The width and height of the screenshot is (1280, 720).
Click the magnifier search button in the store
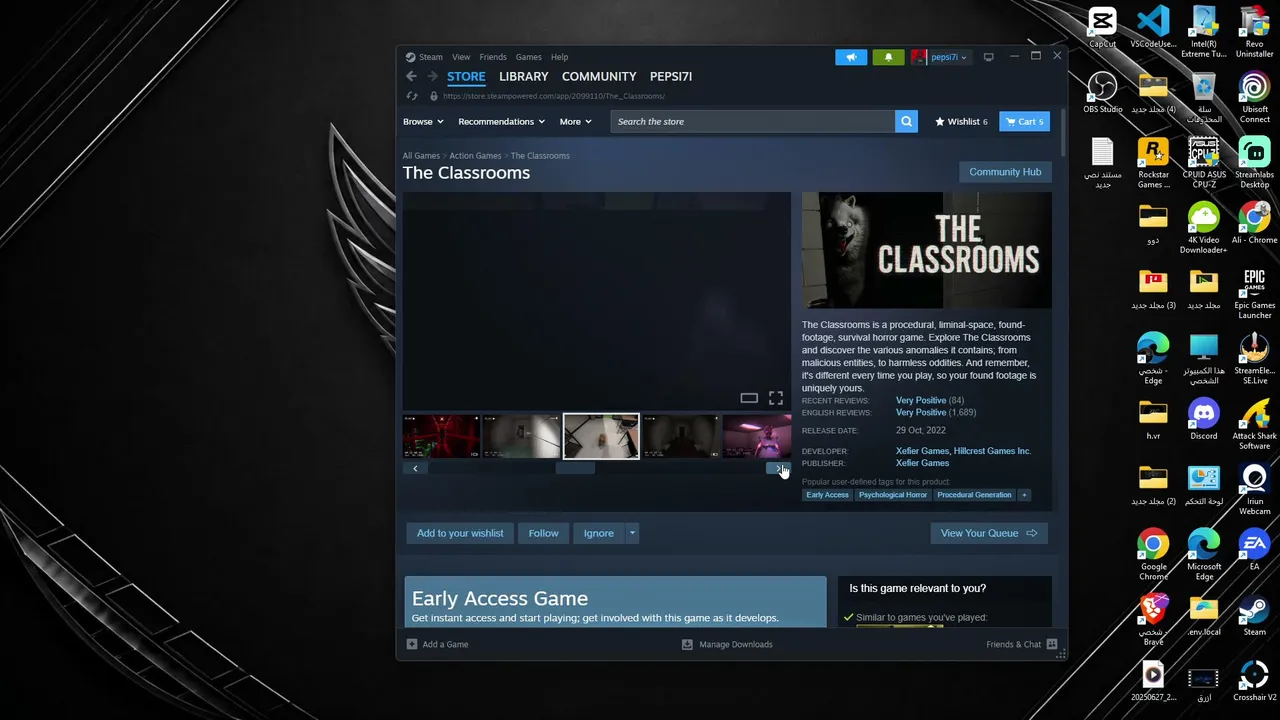point(906,121)
